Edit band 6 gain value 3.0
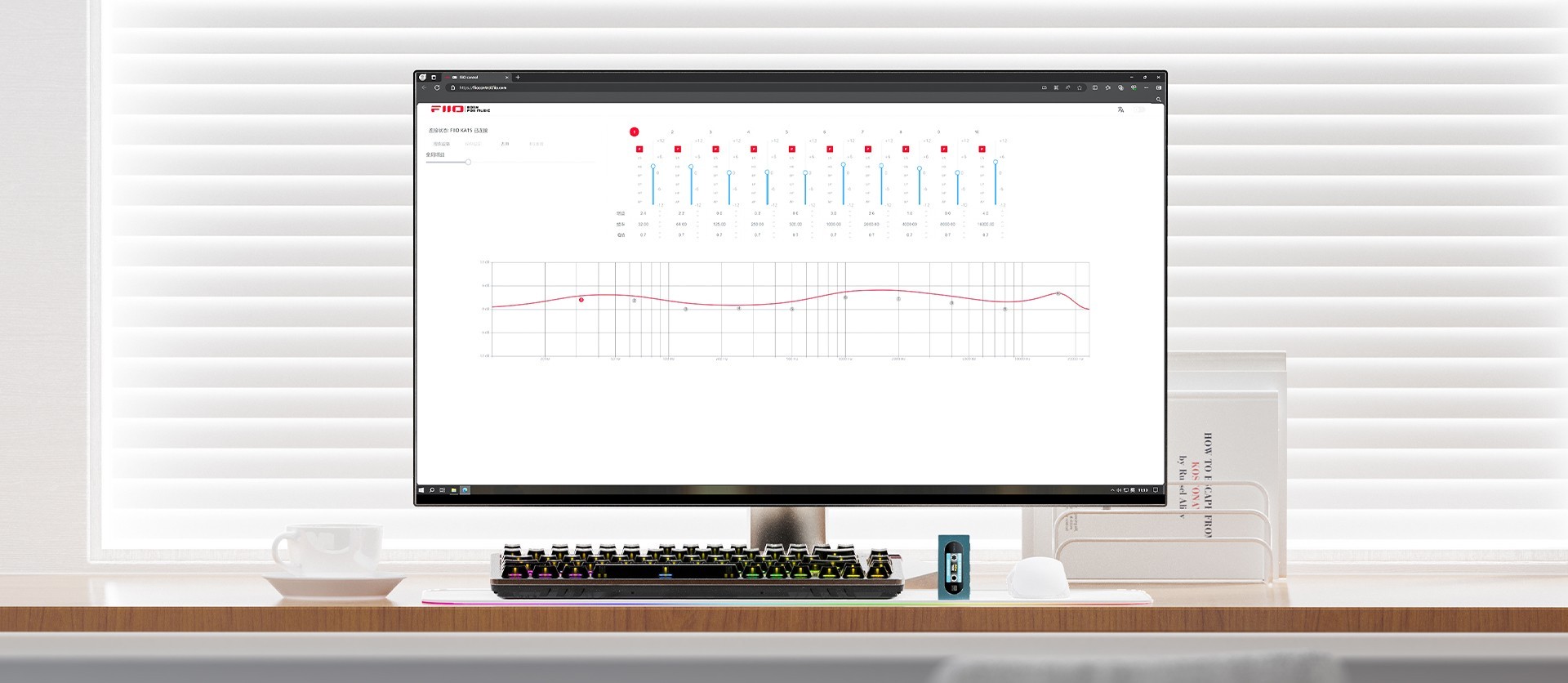 click(833, 213)
